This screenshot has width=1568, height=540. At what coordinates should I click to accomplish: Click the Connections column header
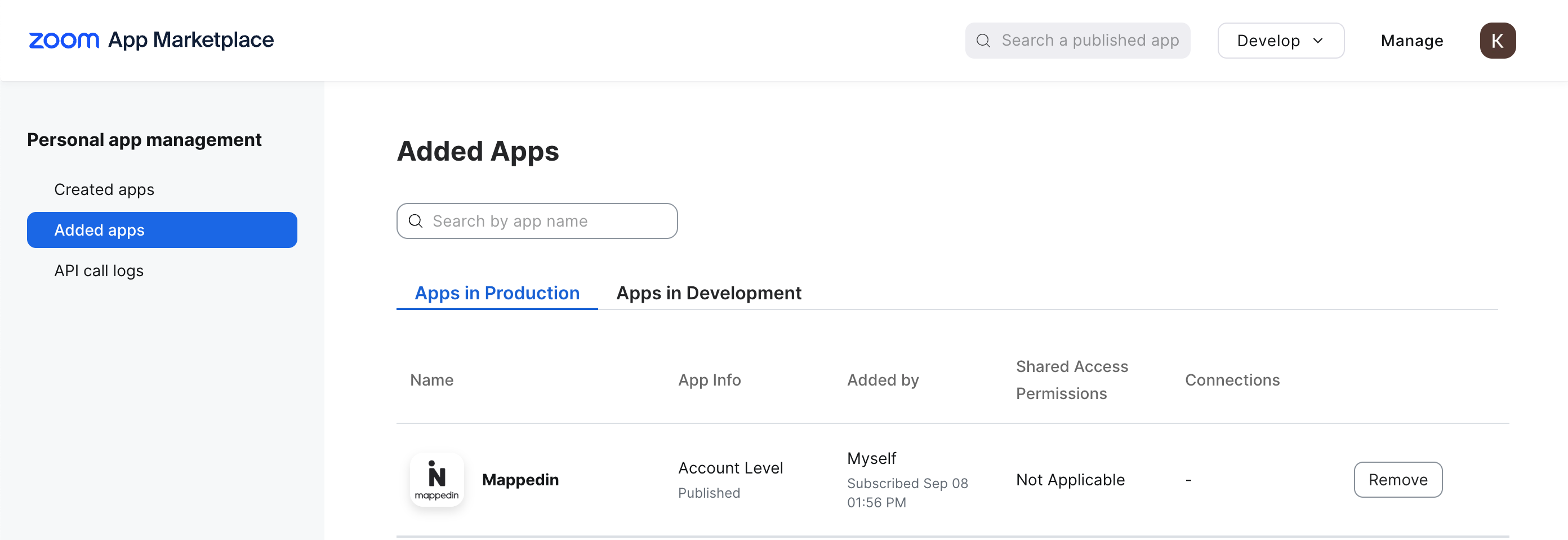click(1232, 380)
